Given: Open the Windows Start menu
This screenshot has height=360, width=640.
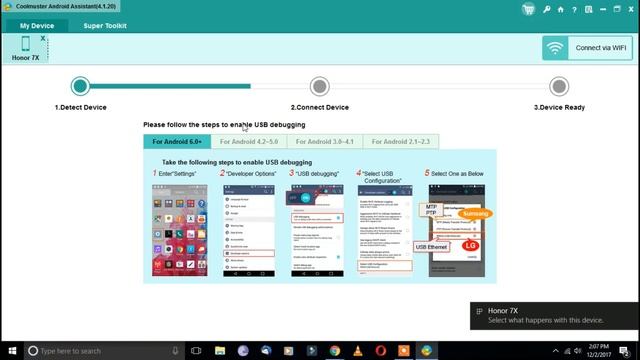Looking at the screenshot, I should pyautogui.click(x=12, y=351).
